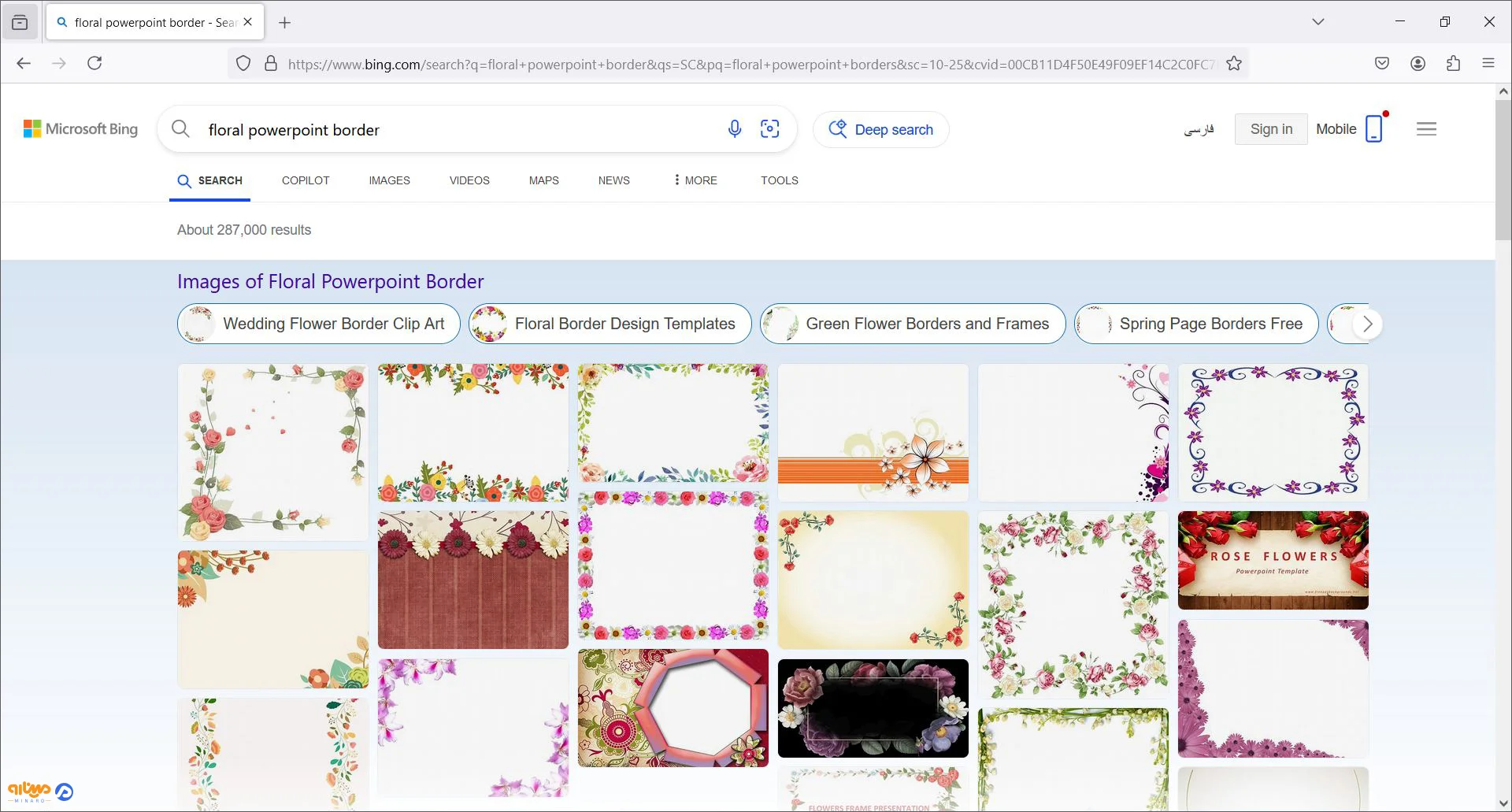This screenshot has height=812, width=1512.
Task: Click the Firefox recent browsing view icon
Action: tap(20, 22)
